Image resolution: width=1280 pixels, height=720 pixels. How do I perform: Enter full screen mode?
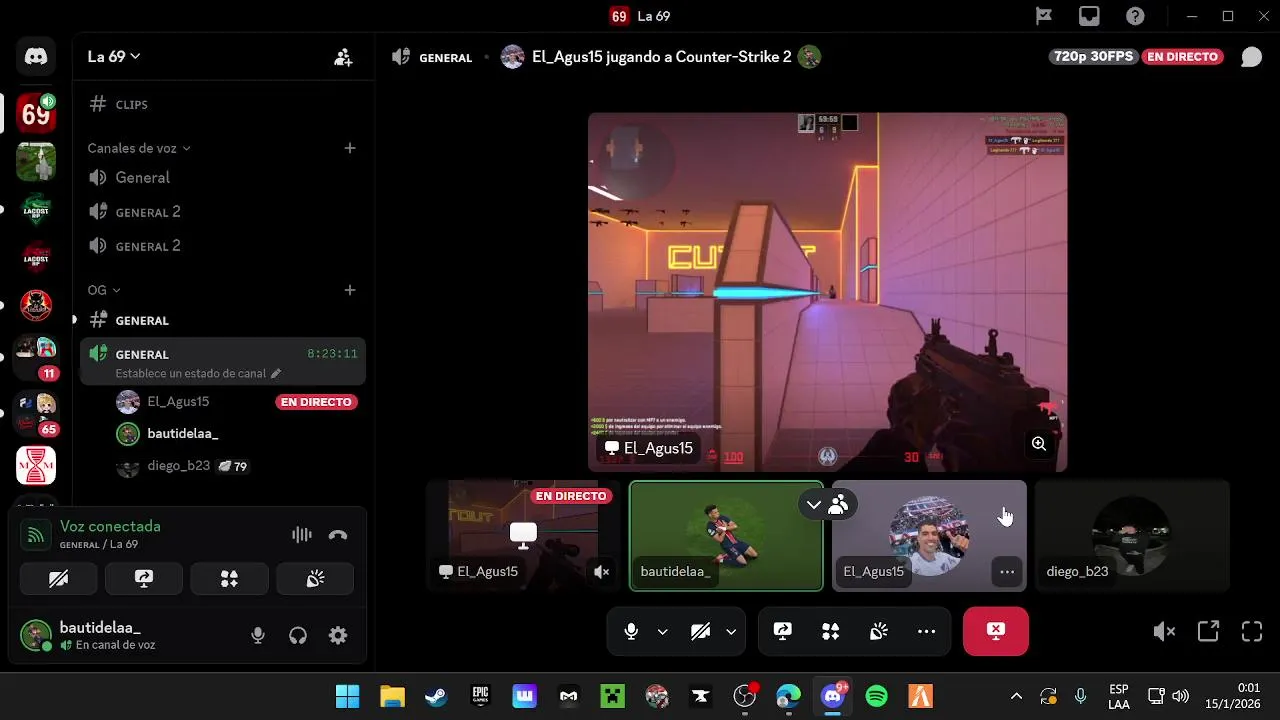pyautogui.click(x=1252, y=631)
